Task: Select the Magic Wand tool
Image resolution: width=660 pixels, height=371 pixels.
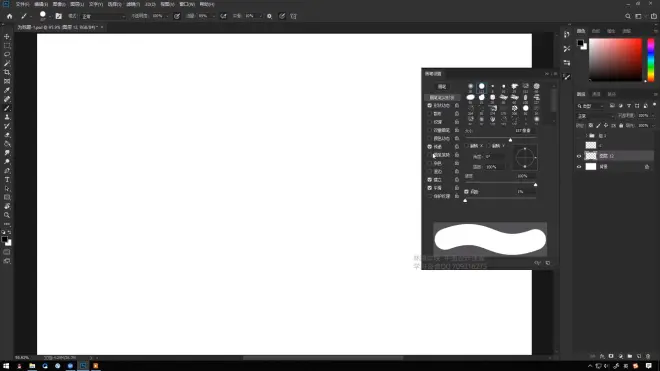Action: (7, 63)
